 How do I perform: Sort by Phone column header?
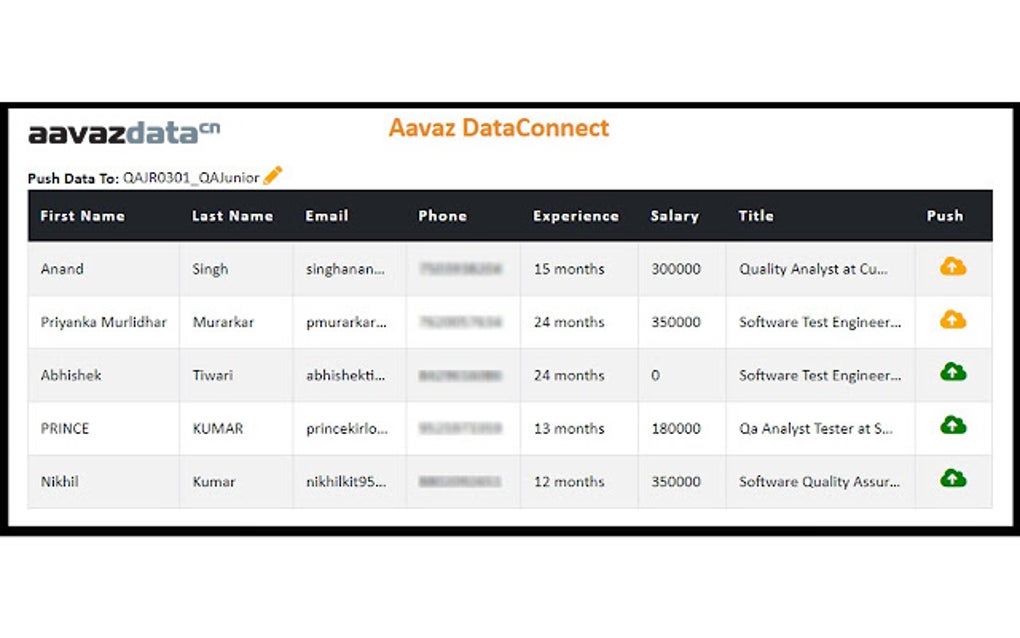[x=442, y=216]
